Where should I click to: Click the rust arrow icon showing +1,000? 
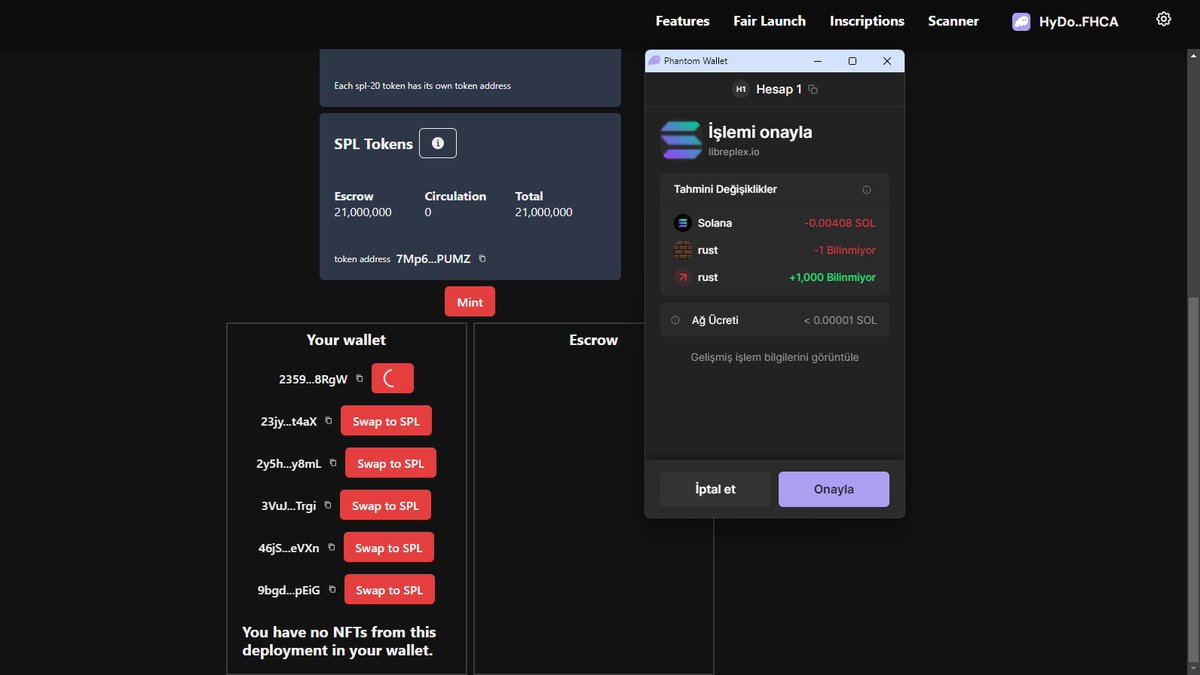[683, 277]
